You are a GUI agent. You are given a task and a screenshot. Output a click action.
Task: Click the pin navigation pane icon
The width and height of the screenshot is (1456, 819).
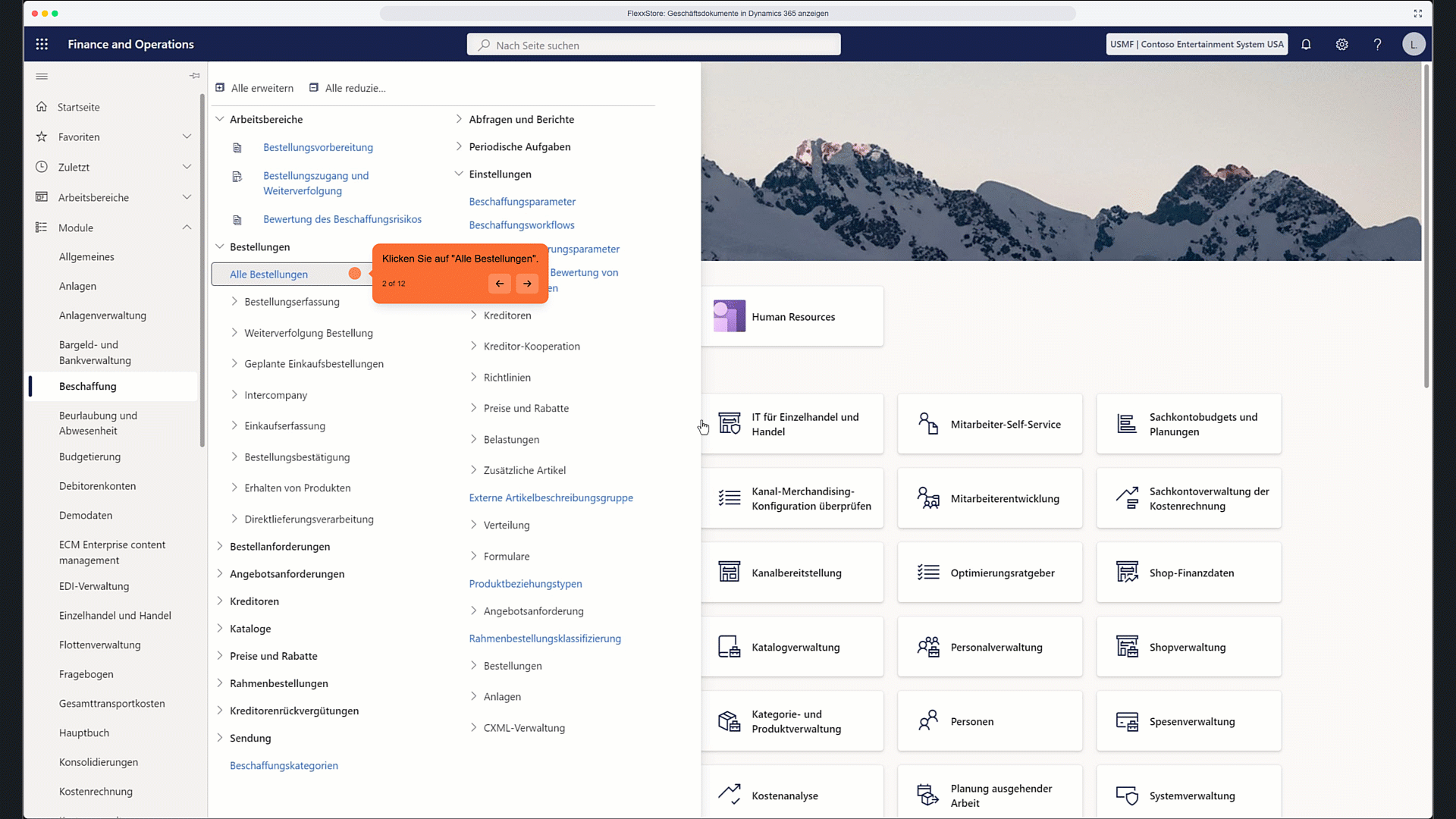tap(195, 76)
